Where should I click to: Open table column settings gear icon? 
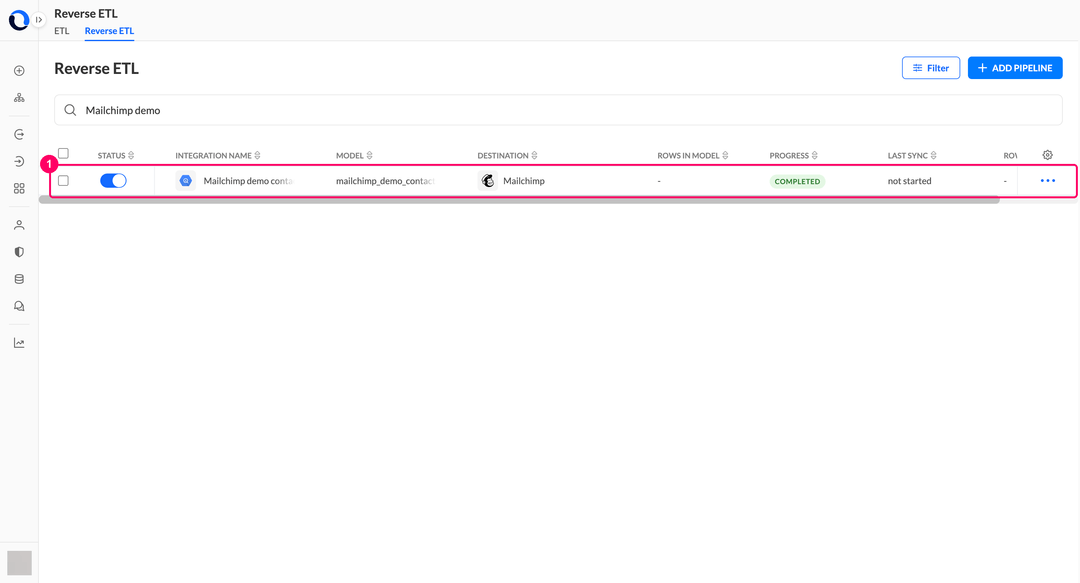(1048, 155)
